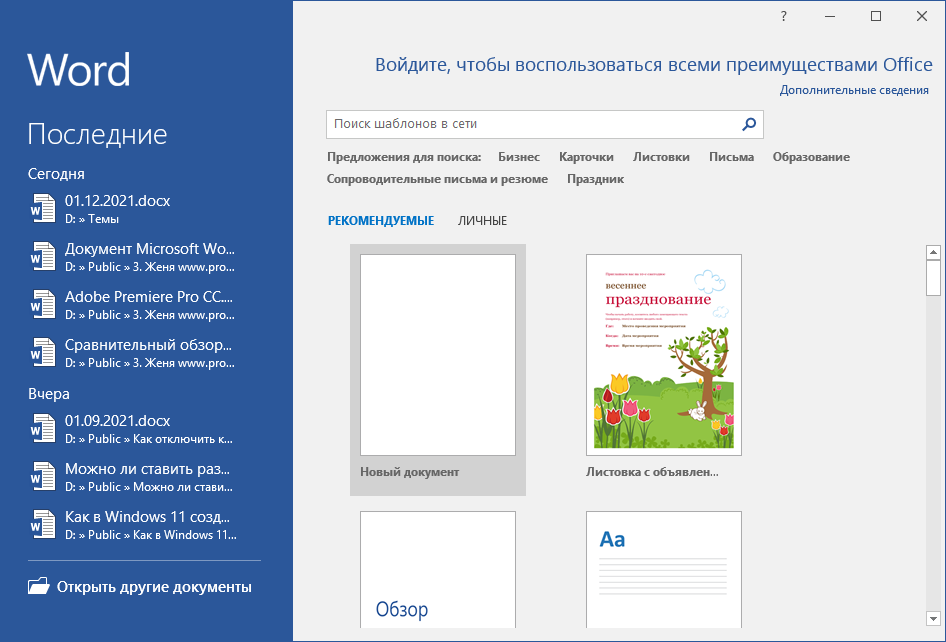The width and height of the screenshot is (946, 642).
Task: Search templates by Листовки suggestion
Action: click(x=661, y=157)
